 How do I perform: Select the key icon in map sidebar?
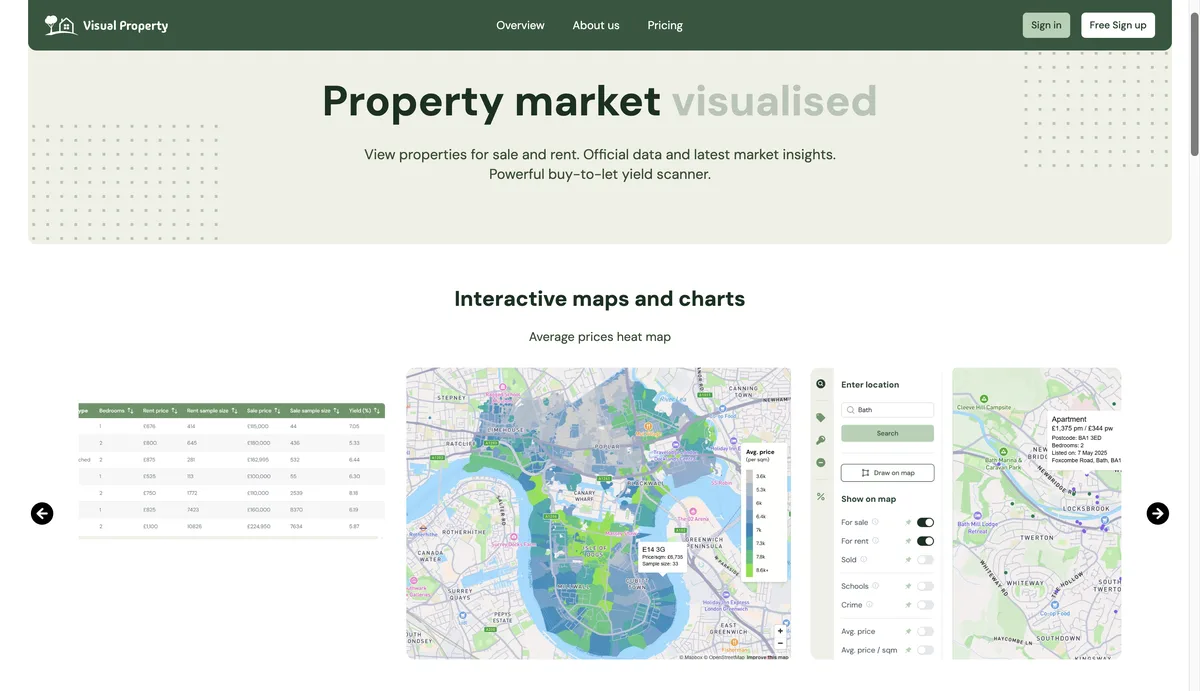click(x=821, y=440)
